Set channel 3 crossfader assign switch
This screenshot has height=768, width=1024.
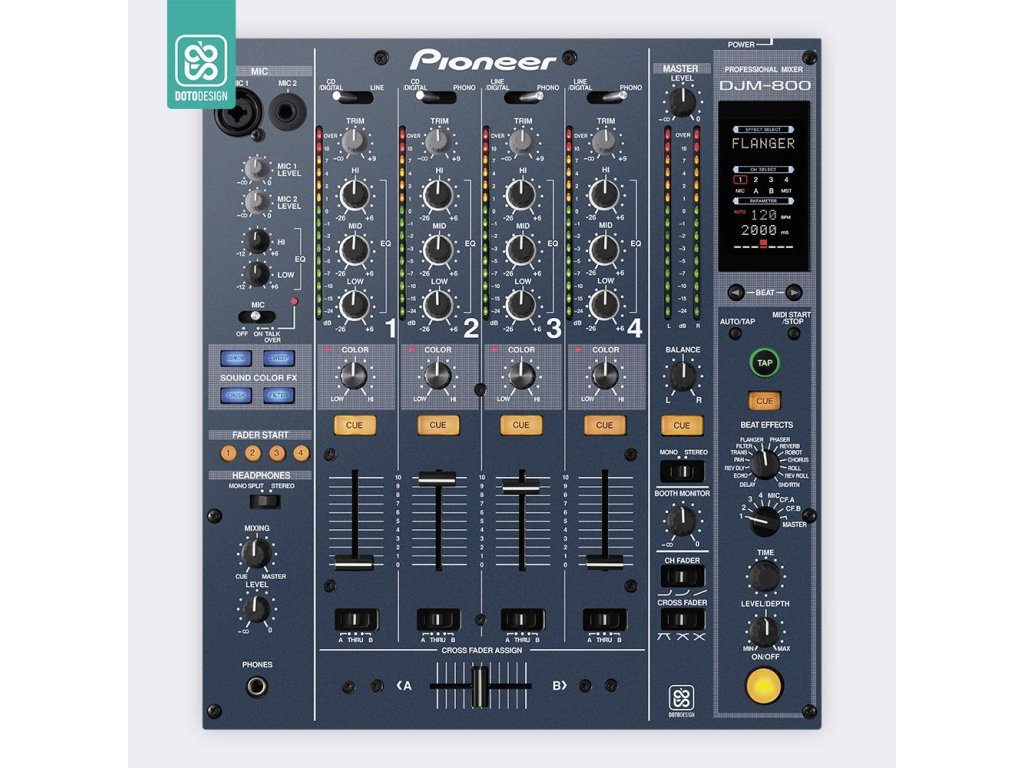[x=522, y=619]
